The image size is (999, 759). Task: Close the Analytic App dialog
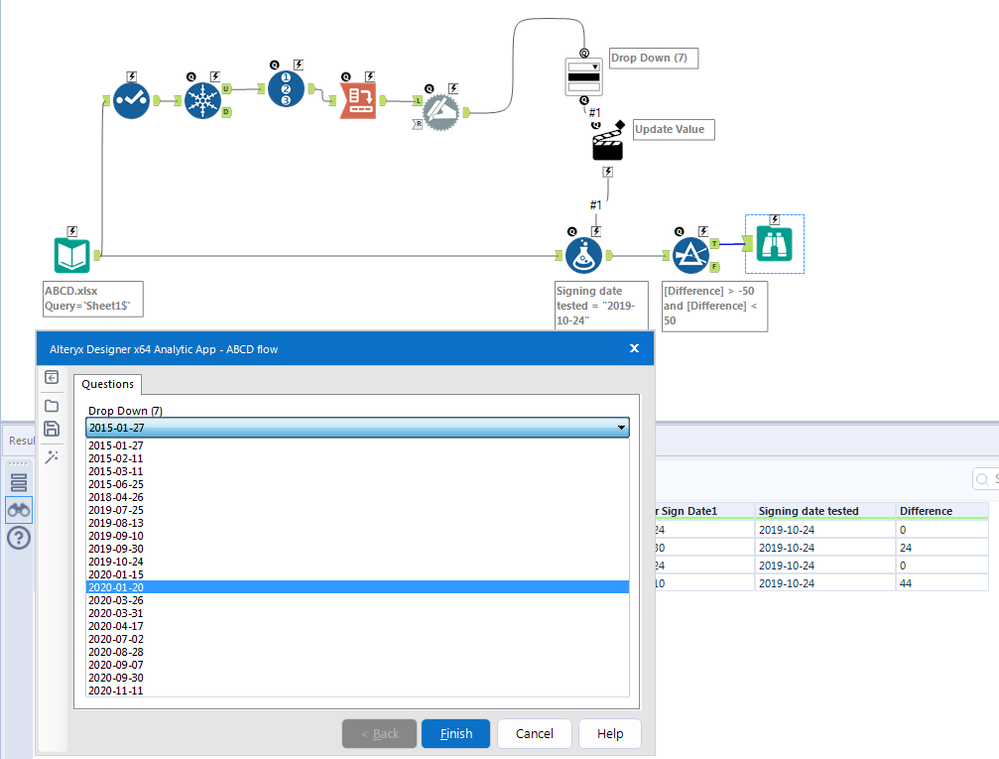634,348
